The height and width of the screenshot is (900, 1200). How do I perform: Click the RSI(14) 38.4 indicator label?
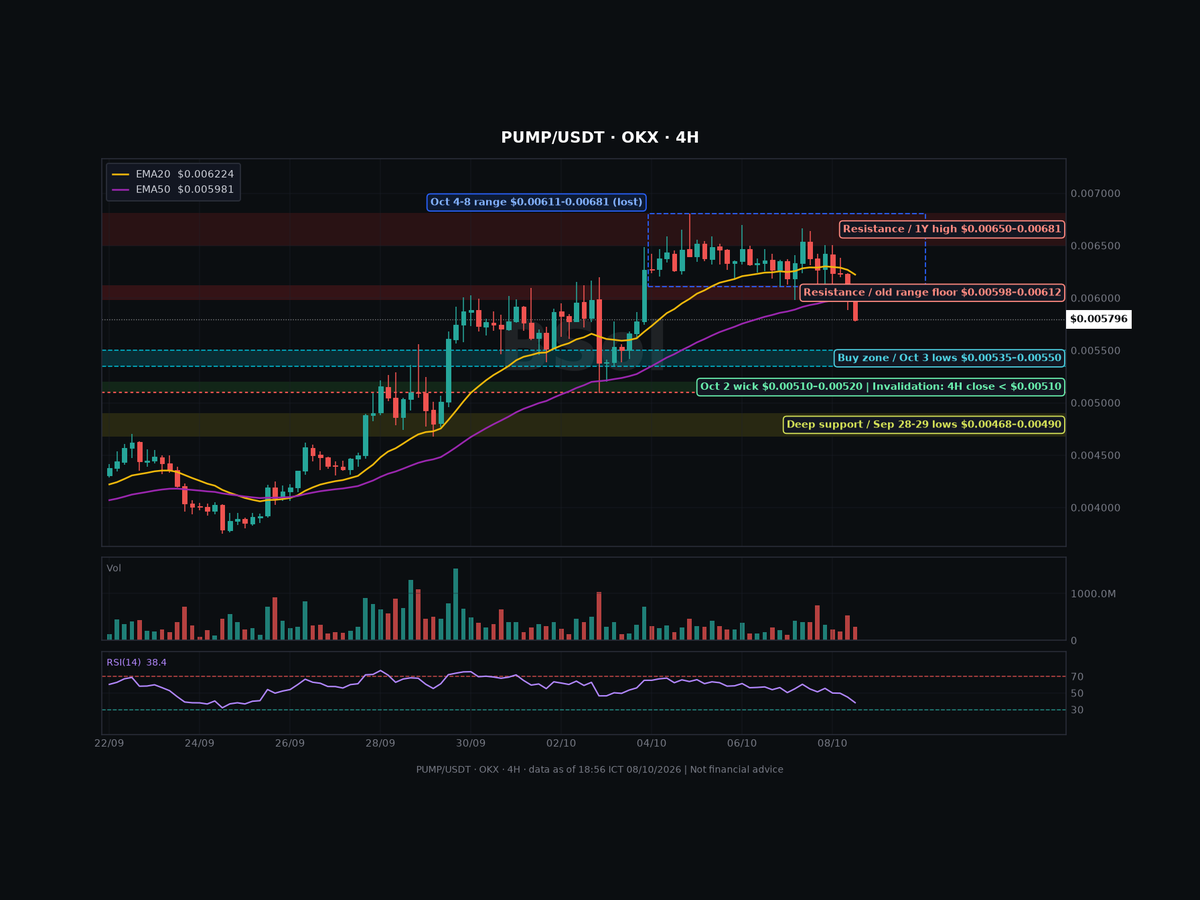click(137, 662)
